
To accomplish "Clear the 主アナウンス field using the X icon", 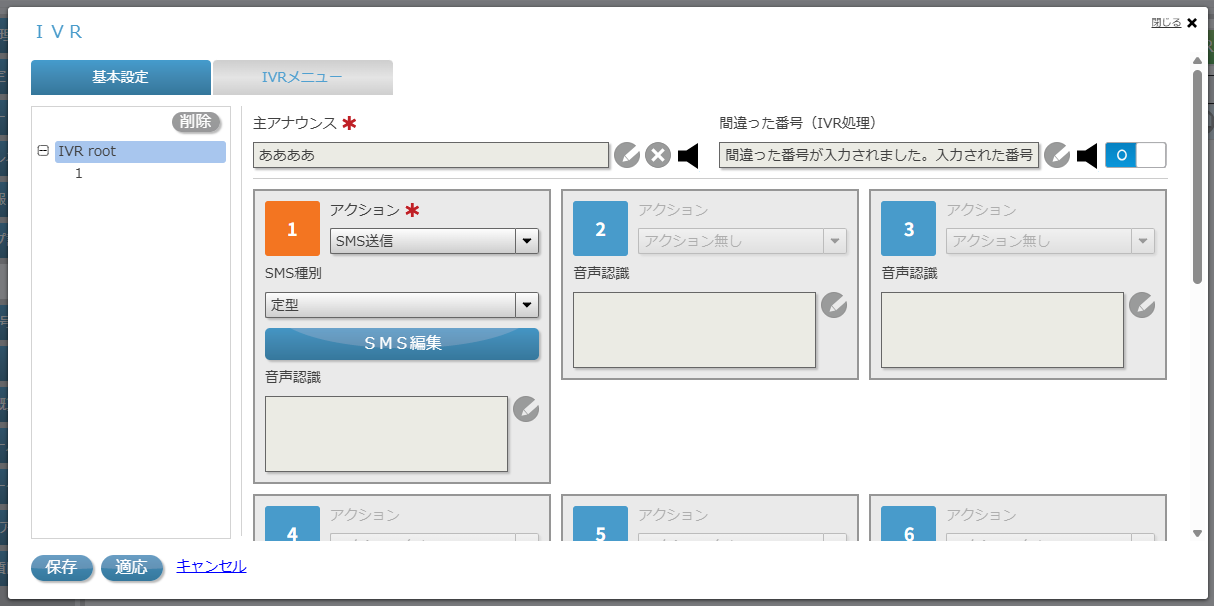I will (x=657, y=154).
